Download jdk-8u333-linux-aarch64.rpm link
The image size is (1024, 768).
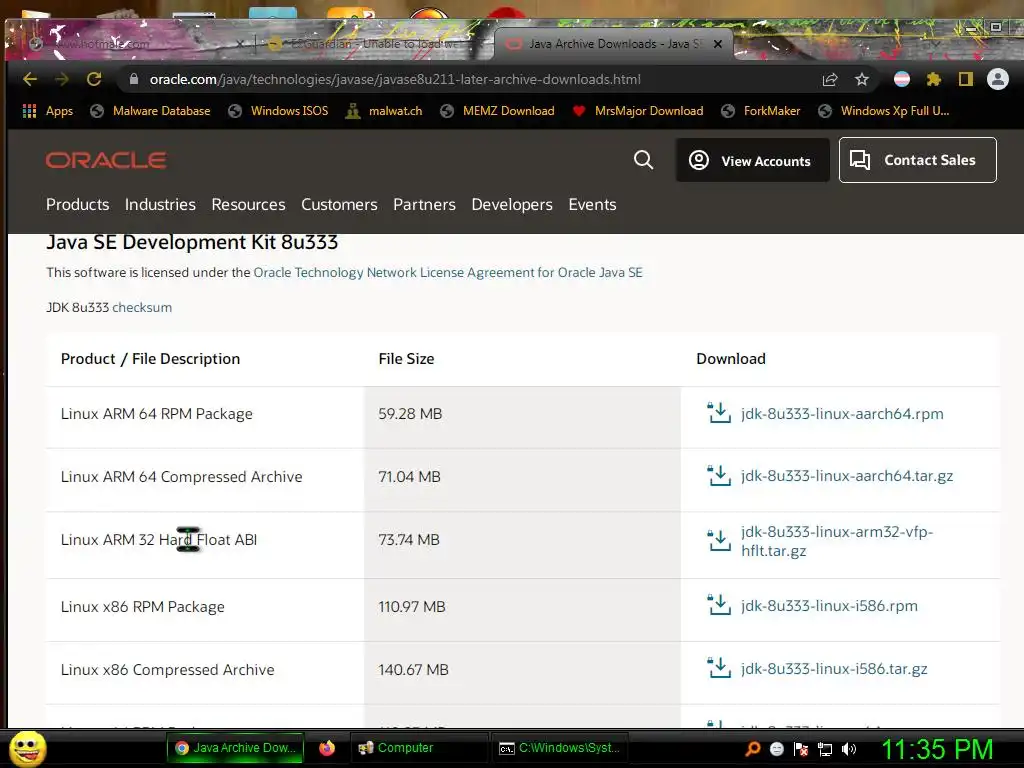[x=842, y=413]
